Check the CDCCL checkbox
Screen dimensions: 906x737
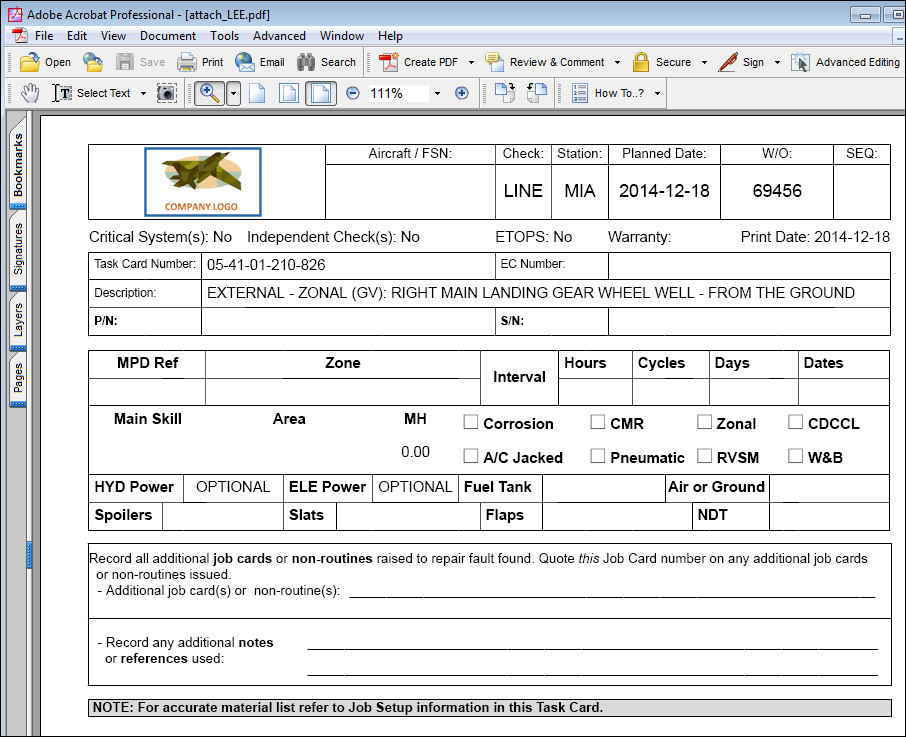tap(796, 422)
